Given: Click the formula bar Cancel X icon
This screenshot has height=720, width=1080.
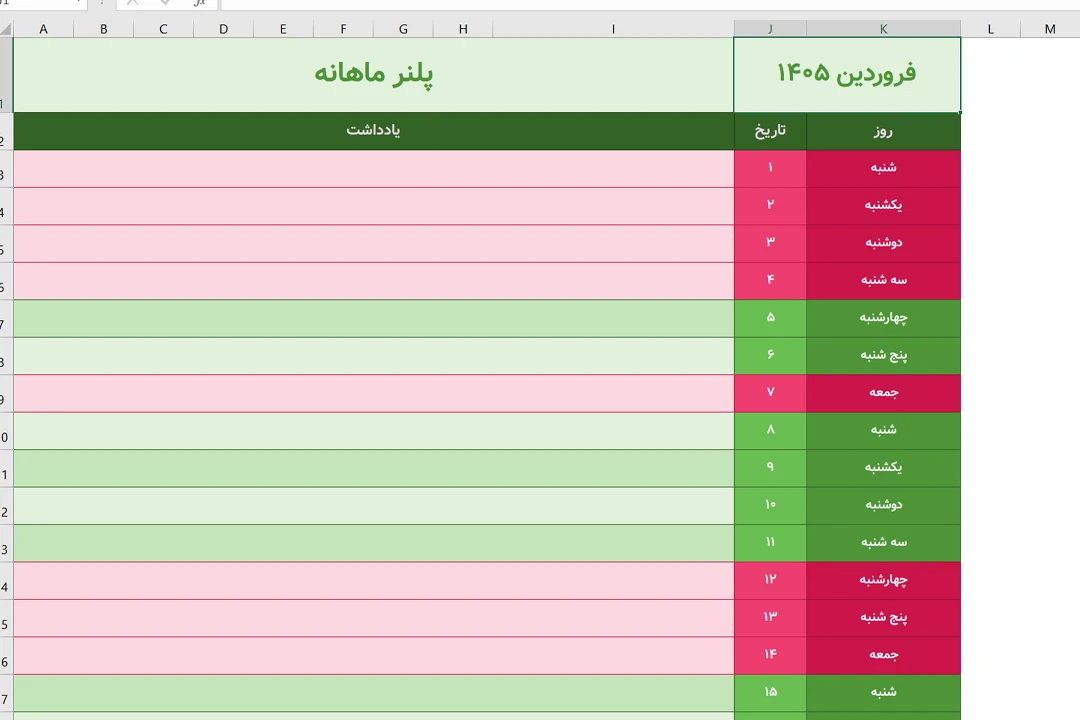Looking at the screenshot, I should (x=132, y=3).
